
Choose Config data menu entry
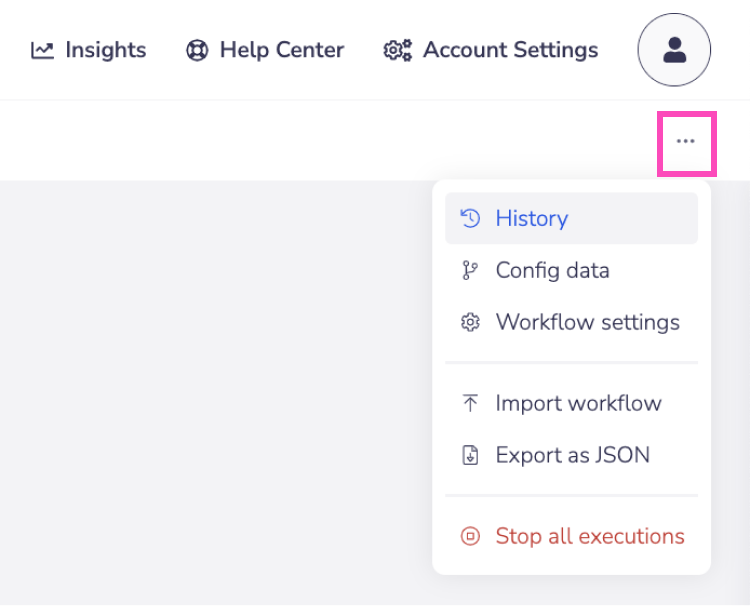click(x=552, y=270)
